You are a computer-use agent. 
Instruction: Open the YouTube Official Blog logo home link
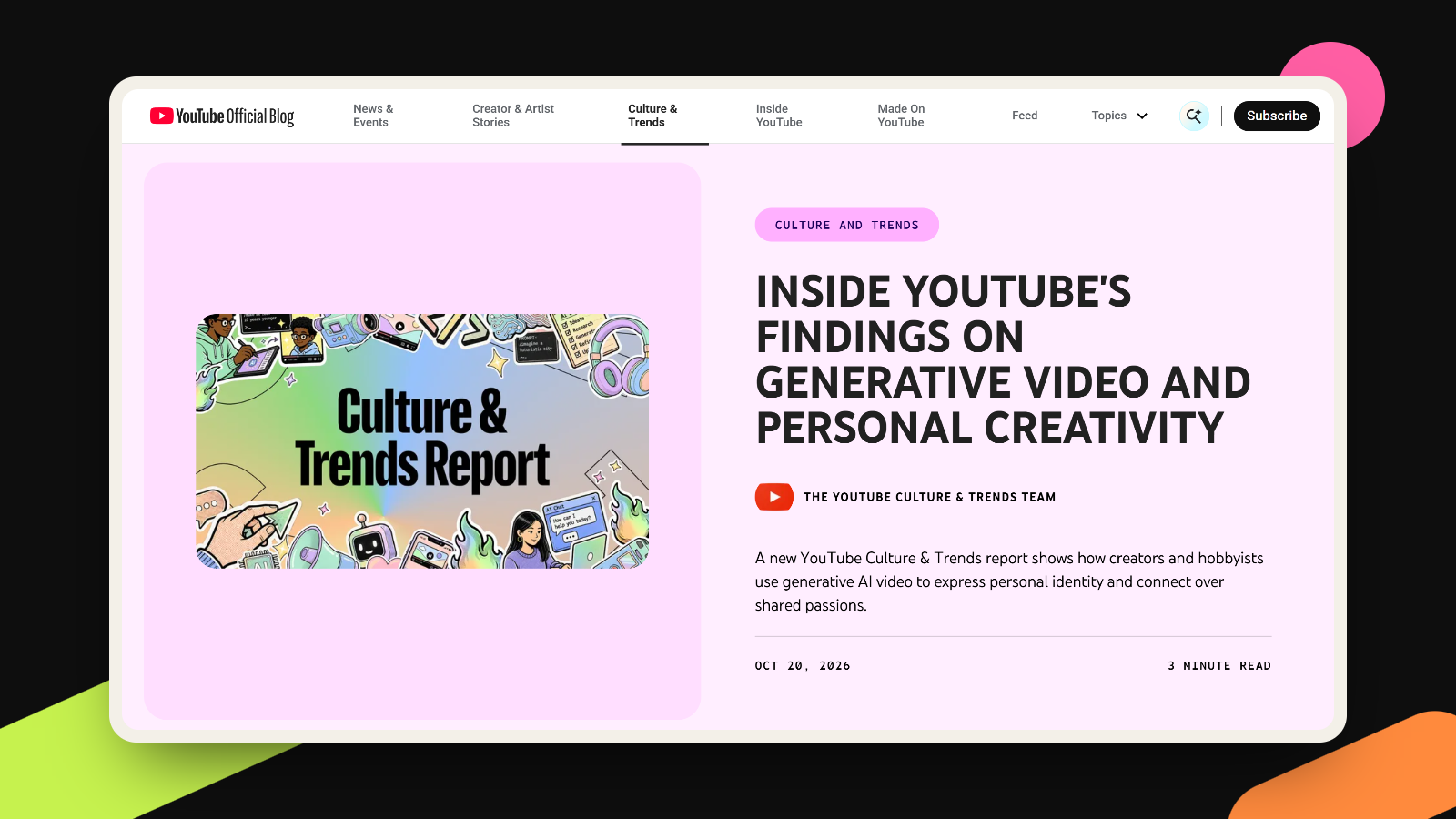(222, 116)
